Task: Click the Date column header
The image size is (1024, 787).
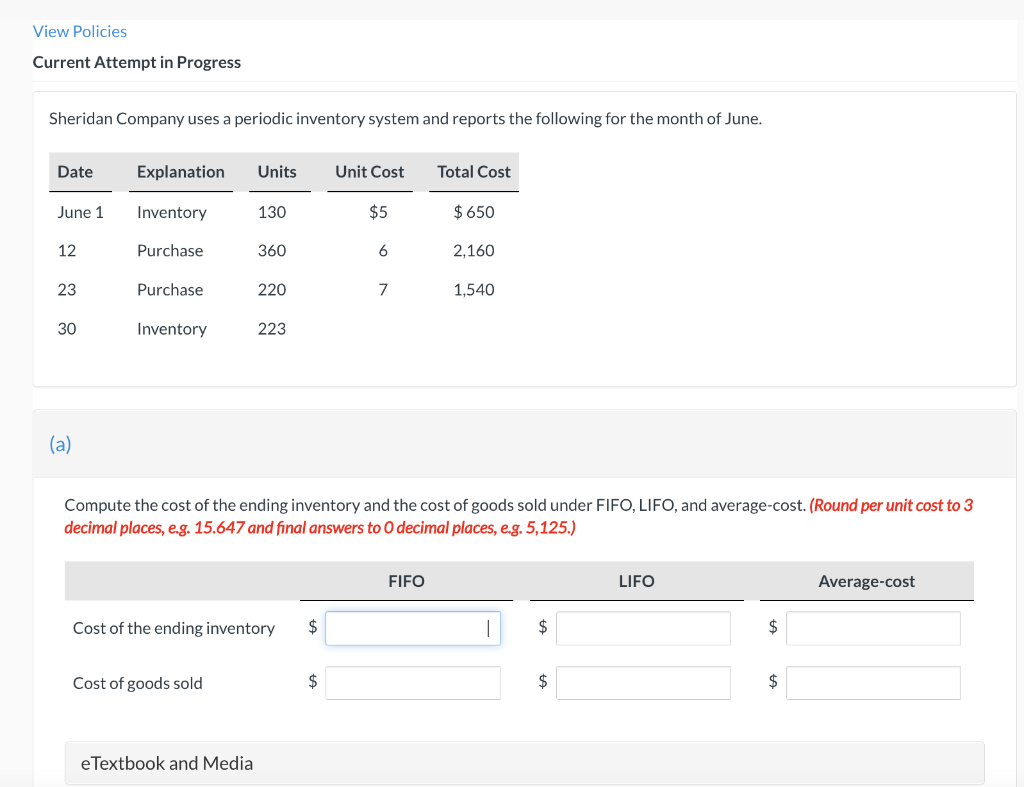Action: point(75,172)
